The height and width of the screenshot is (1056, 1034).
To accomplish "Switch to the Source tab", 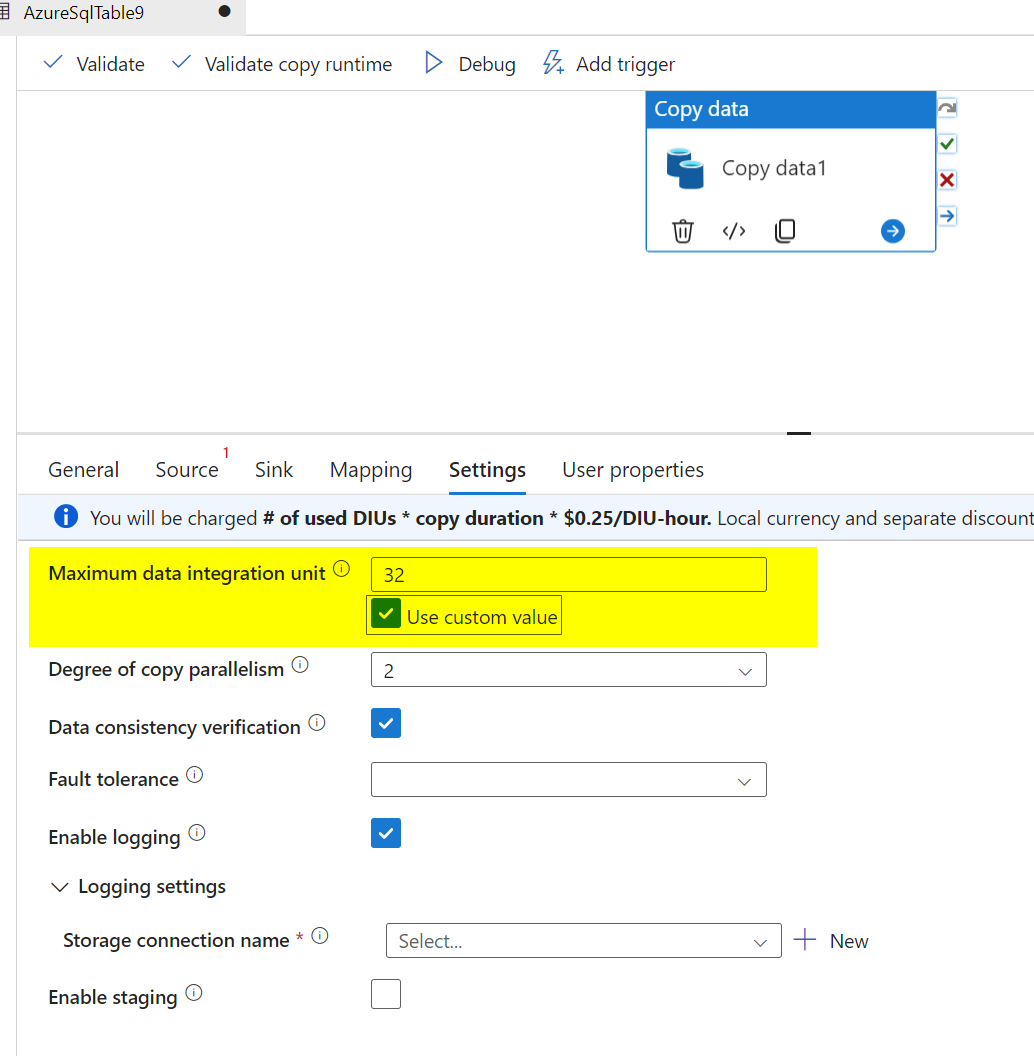I will pos(186,469).
